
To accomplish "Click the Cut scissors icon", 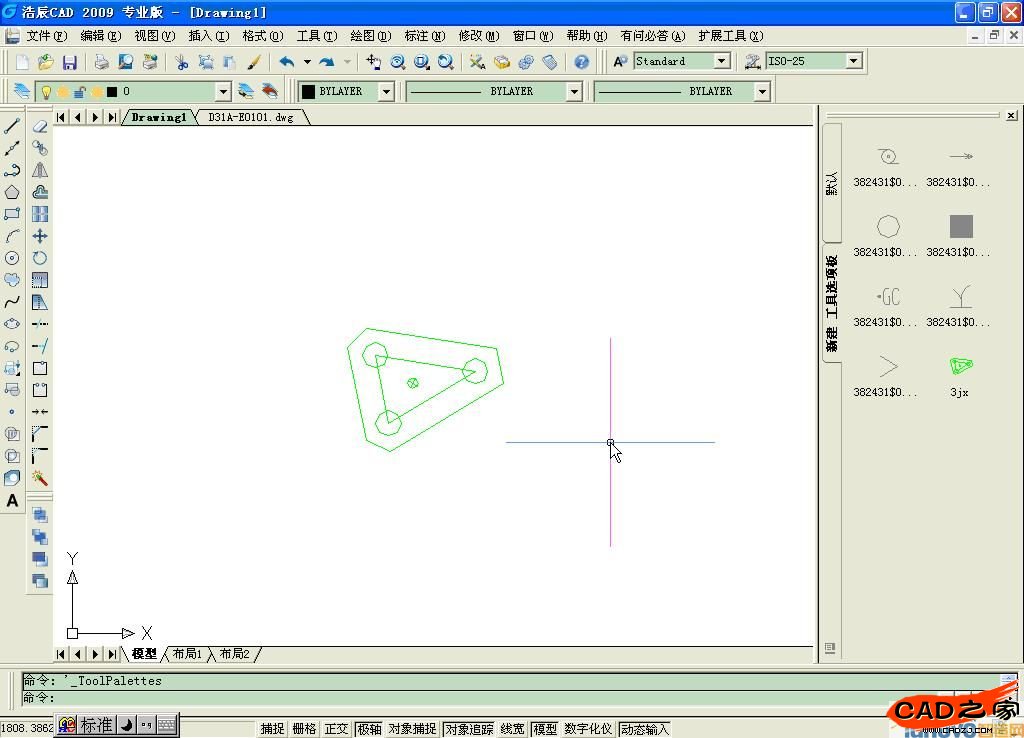I will pos(181,62).
